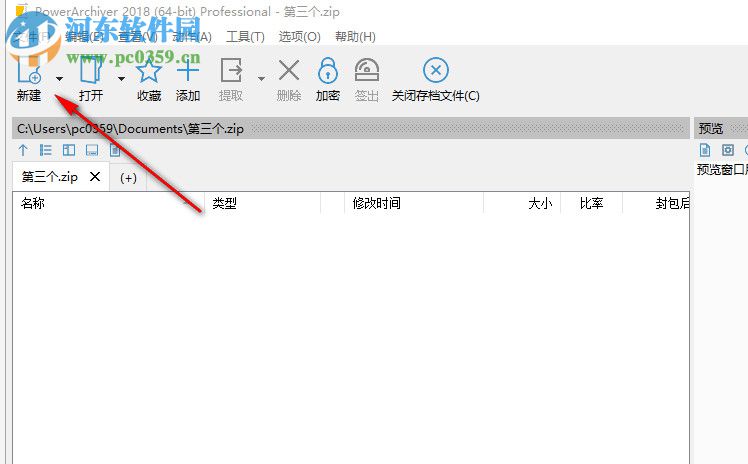The height and width of the screenshot is (464, 748).
Task: Click the clipboard icon under the path bar
Action: pyautogui.click(x=114, y=150)
